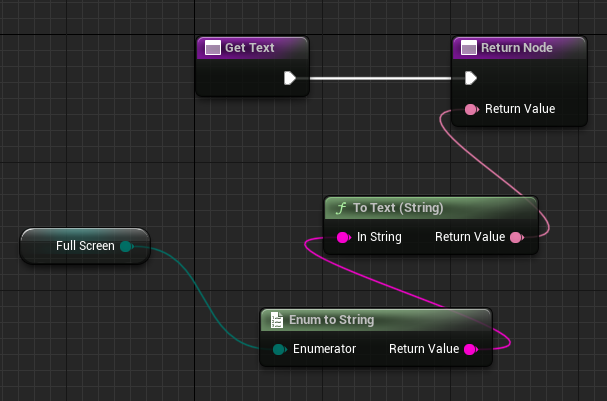This screenshot has height=401, width=607.
Task: Click the Return Node header icon
Action: 469,48
